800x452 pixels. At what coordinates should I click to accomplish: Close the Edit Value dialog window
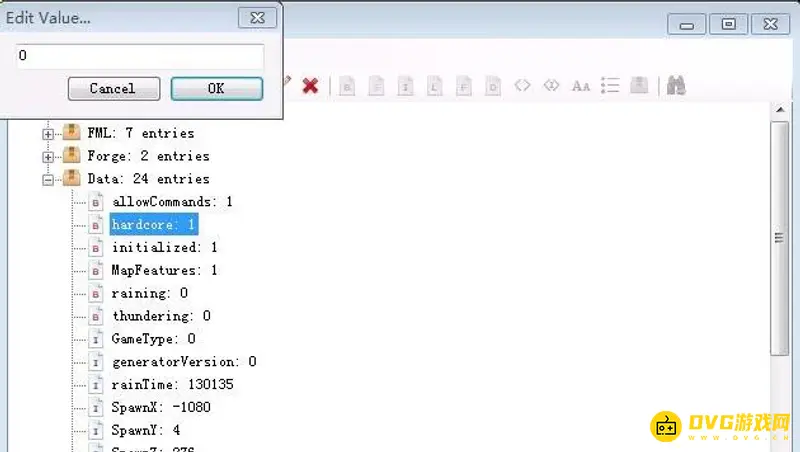(x=257, y=18)
